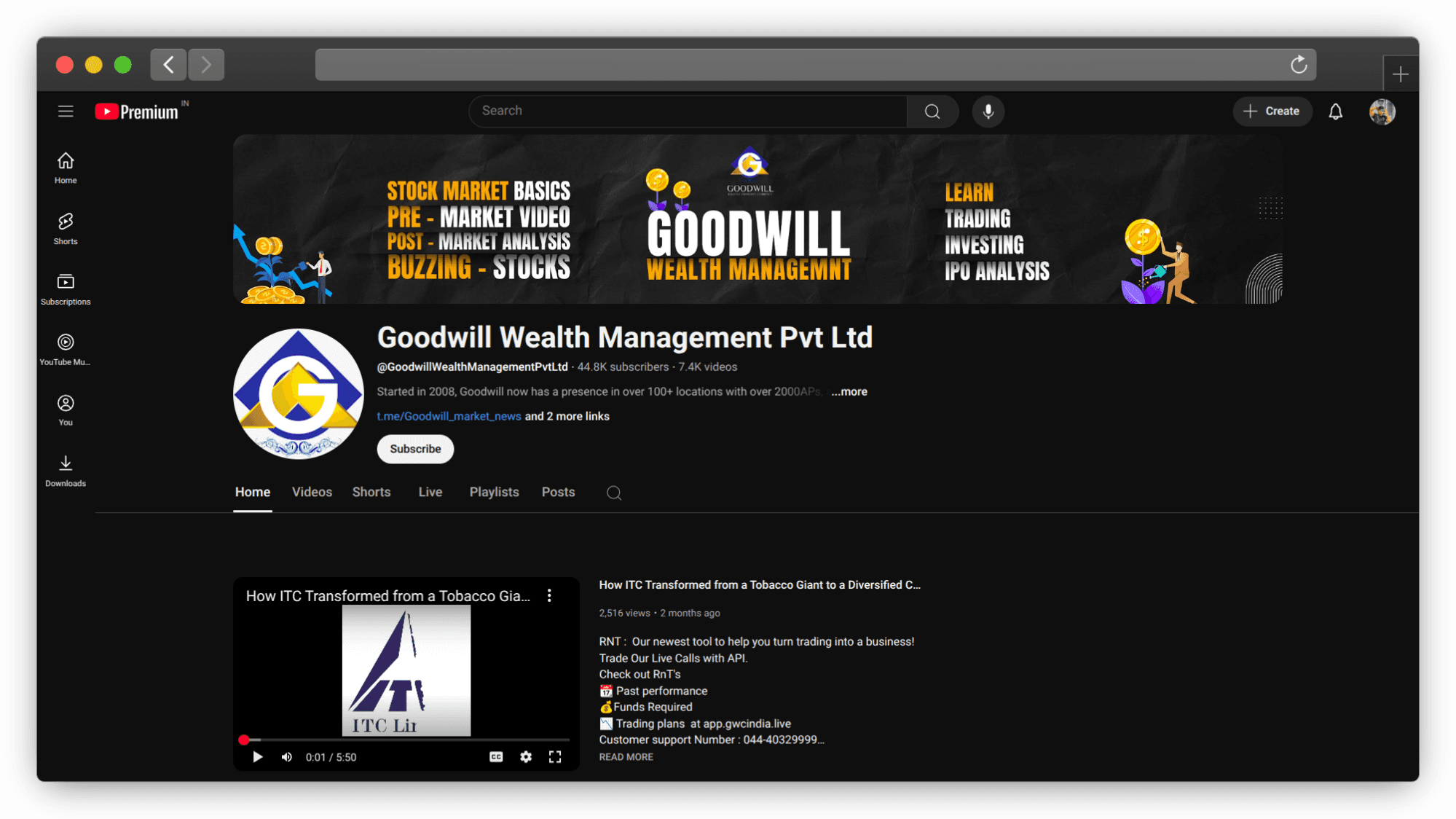Image resolution: width=1456 pixels, height=819 pixels.
Task: Switch to the Posts tab
Action: (x=559, y=493)
